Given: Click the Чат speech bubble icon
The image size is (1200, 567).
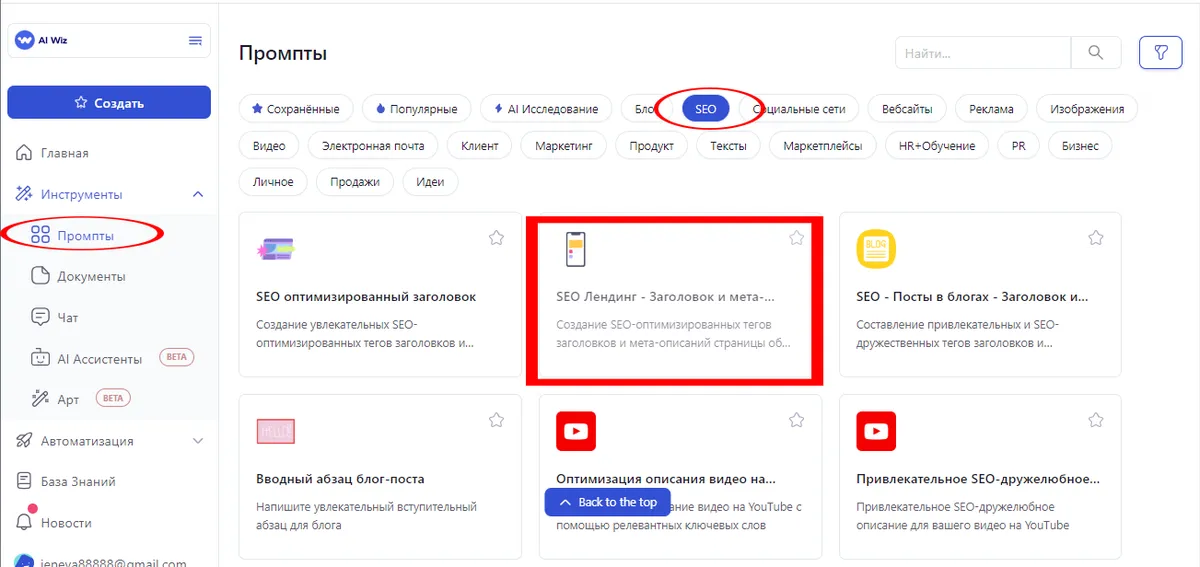Looking at the screenshot, I should click(x=40, y=317).
